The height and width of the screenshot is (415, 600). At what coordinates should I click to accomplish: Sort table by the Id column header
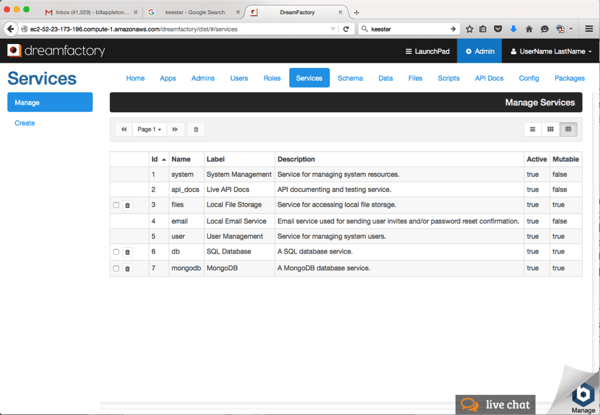(157, 159)
